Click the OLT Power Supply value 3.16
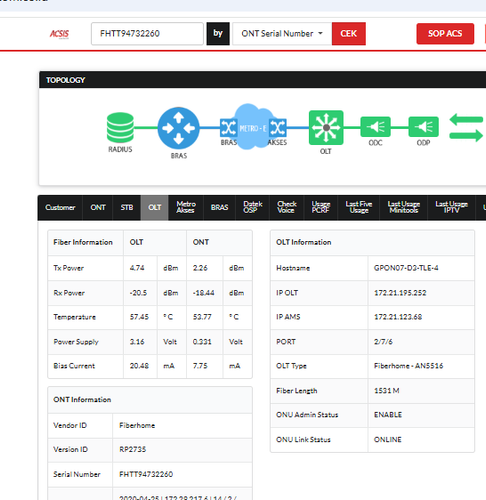 (x=137, y=342)
